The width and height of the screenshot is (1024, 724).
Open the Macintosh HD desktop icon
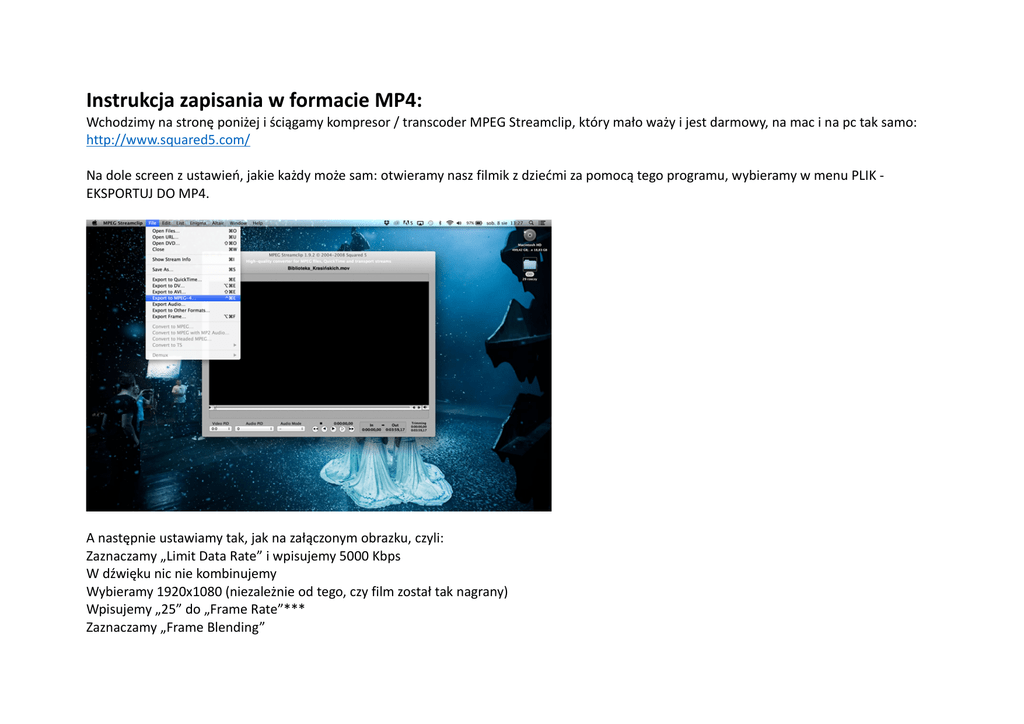[x=529, y=236]
